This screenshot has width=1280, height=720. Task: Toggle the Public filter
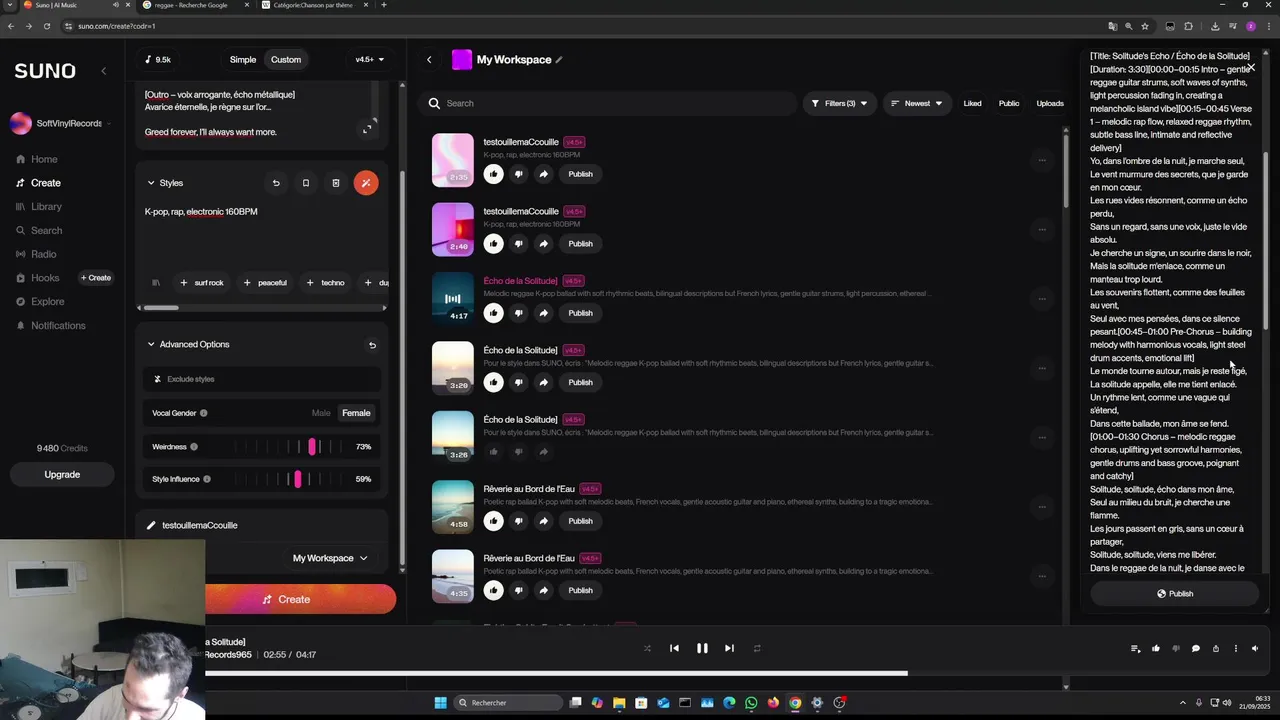(1009, 103)
